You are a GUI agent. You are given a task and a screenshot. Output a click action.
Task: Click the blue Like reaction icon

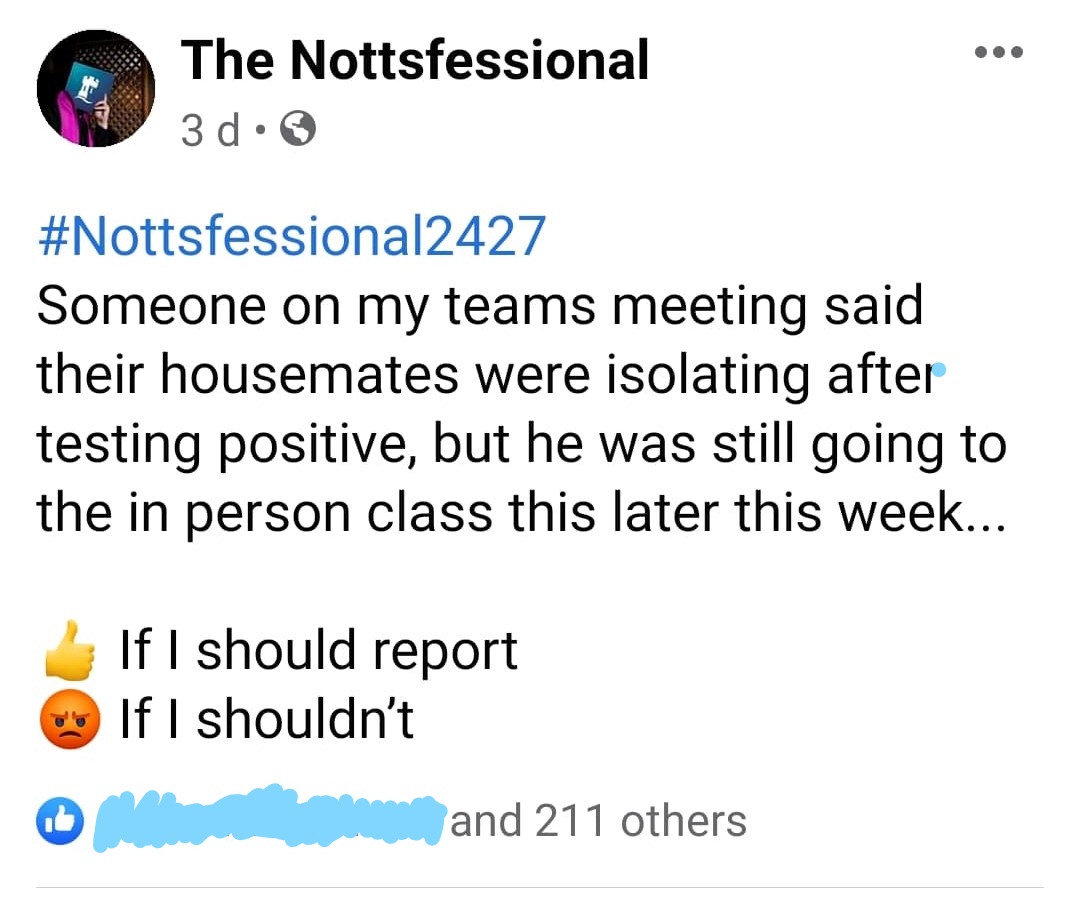click(60, 820)
